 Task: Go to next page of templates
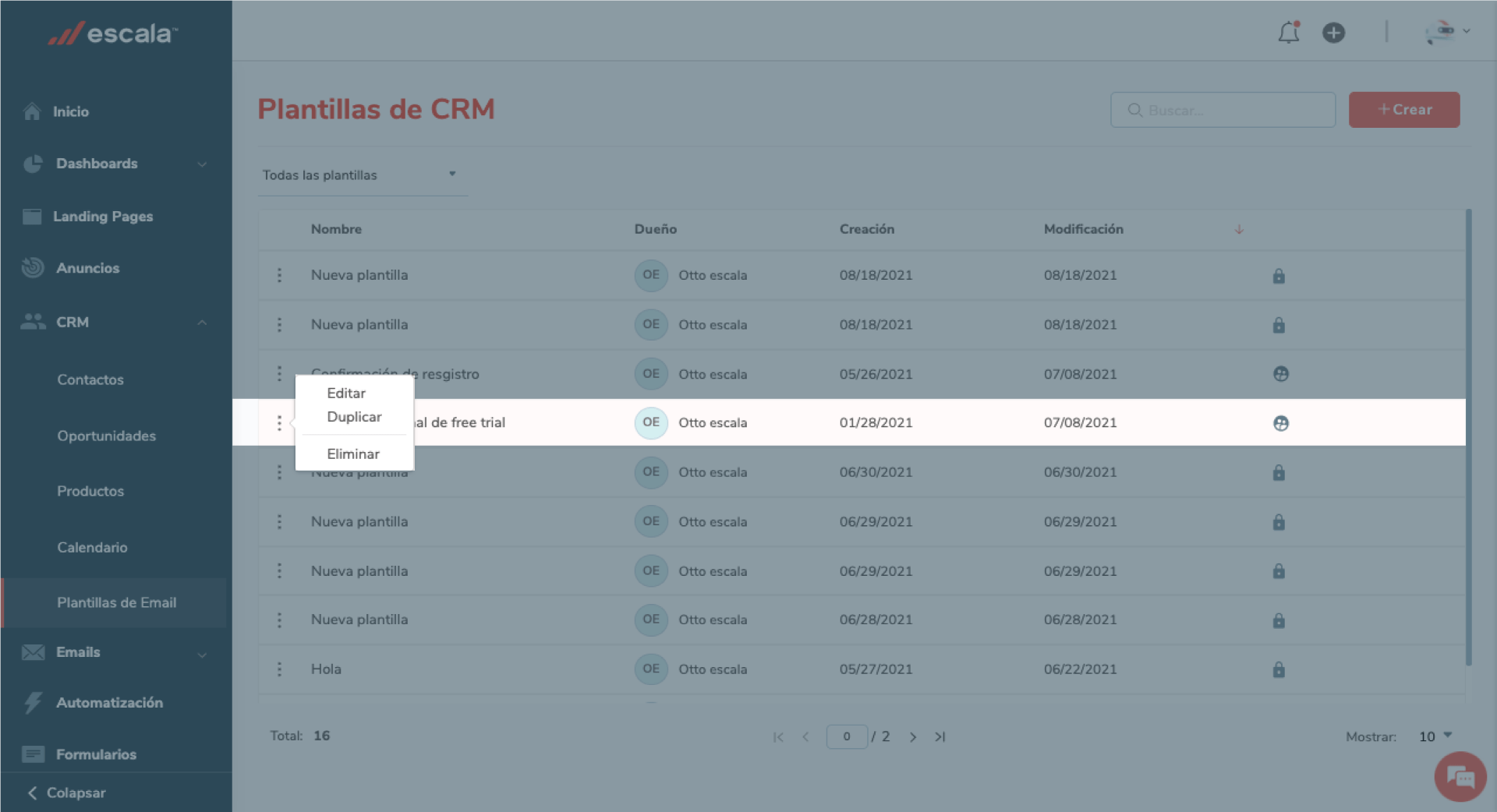click(x=913, y=737)
